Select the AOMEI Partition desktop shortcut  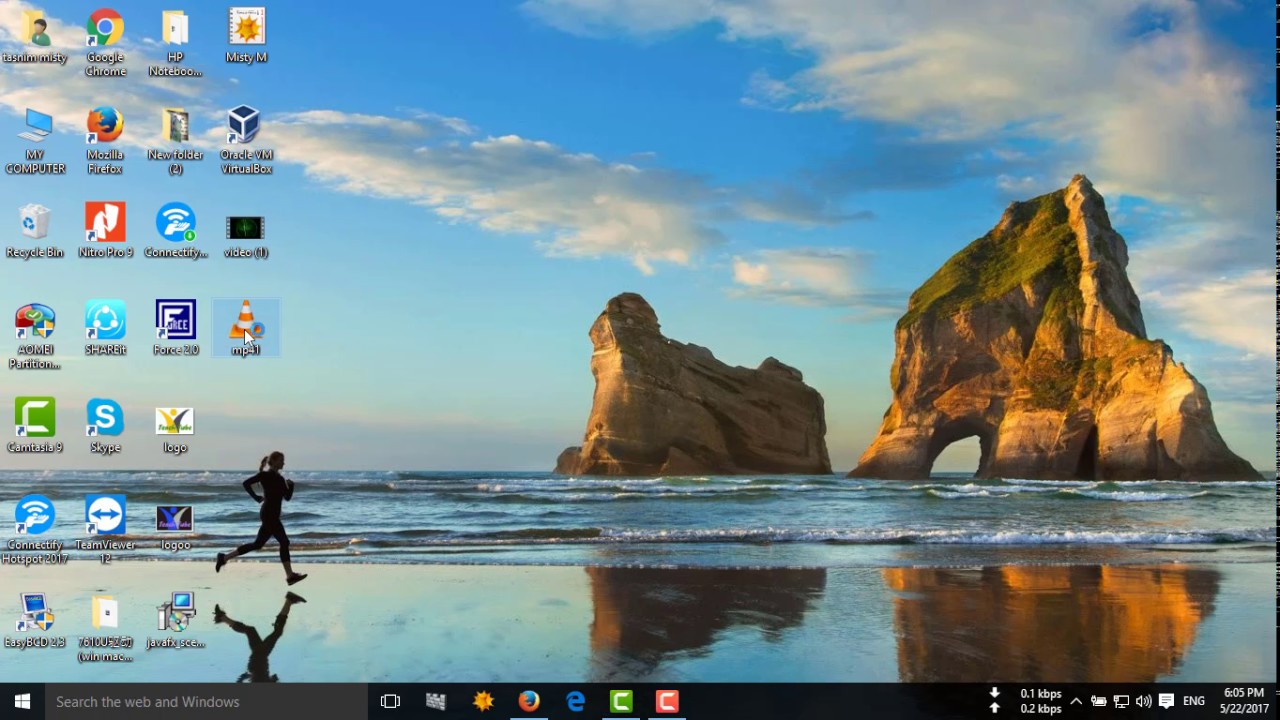35,336
